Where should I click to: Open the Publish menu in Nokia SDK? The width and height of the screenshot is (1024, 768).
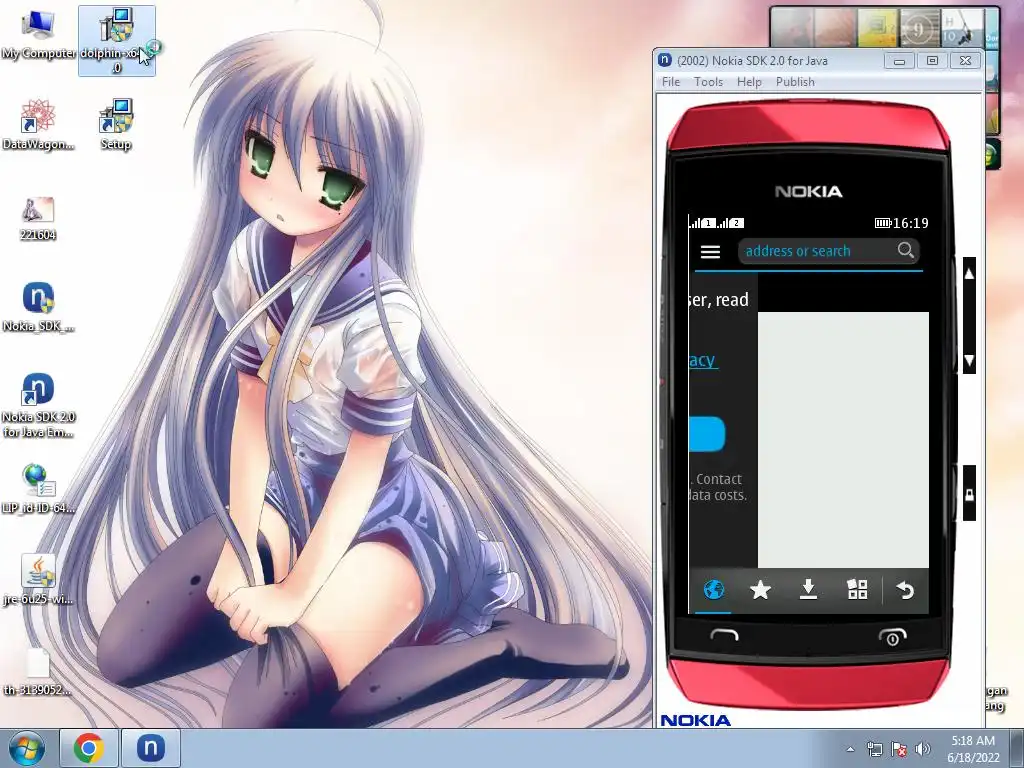click(x=795, y=82)
